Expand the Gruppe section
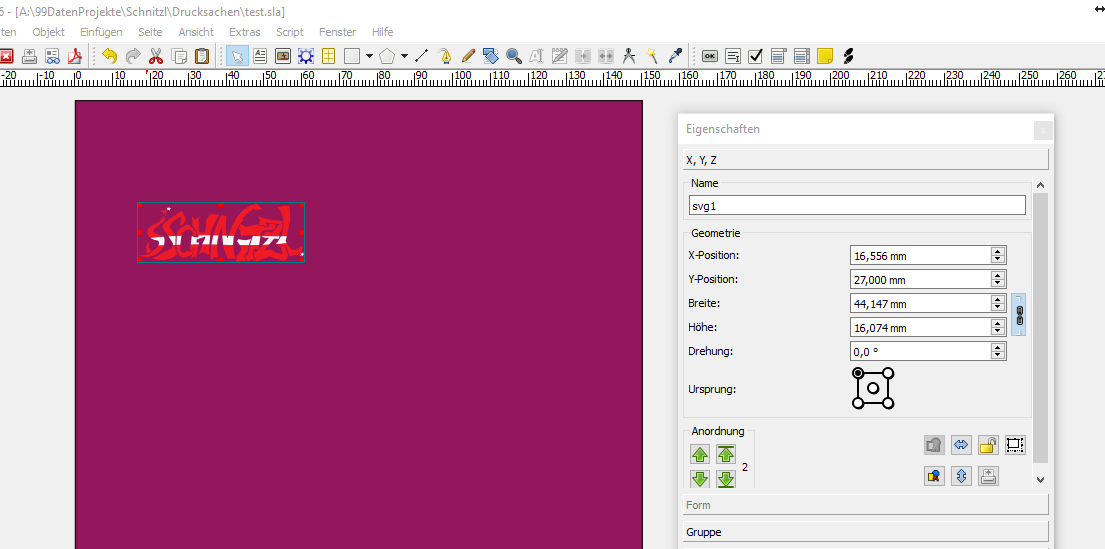 click(866, 532)
